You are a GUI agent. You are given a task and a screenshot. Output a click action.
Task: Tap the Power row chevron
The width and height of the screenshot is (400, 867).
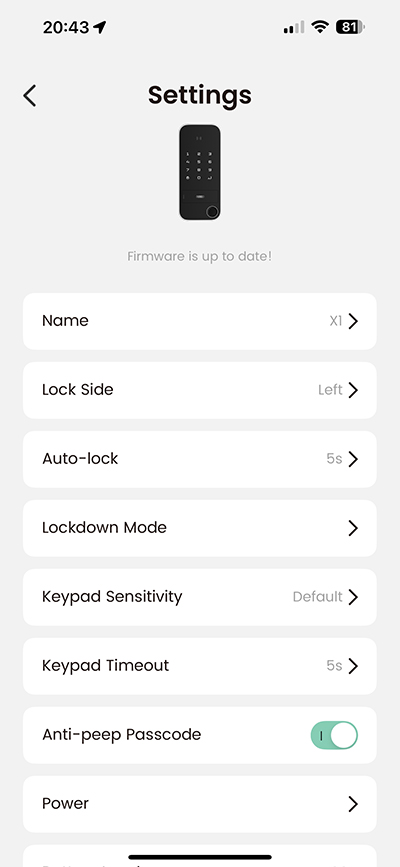point(353,804)
